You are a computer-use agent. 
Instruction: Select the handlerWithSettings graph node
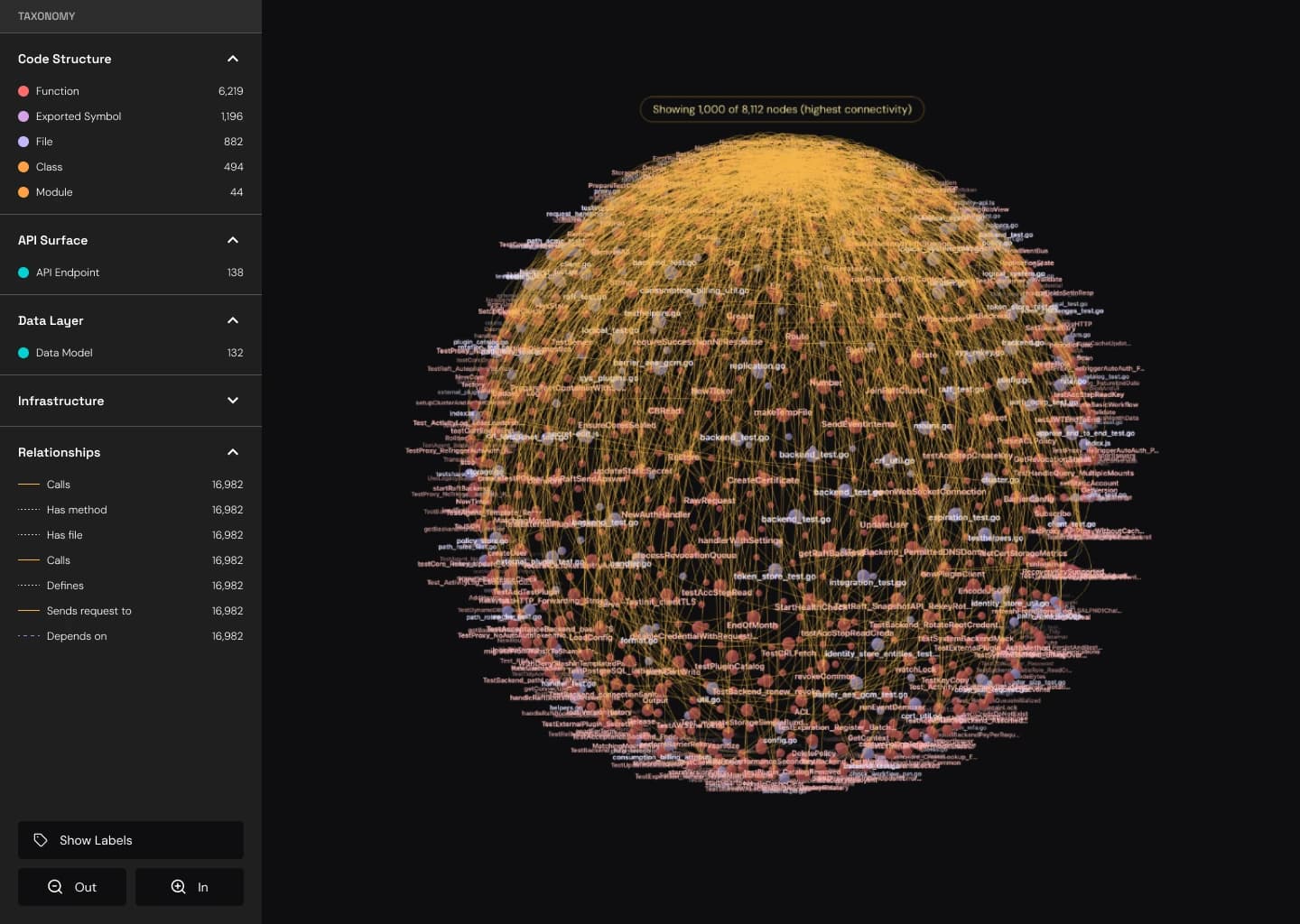tap(740, 541)
